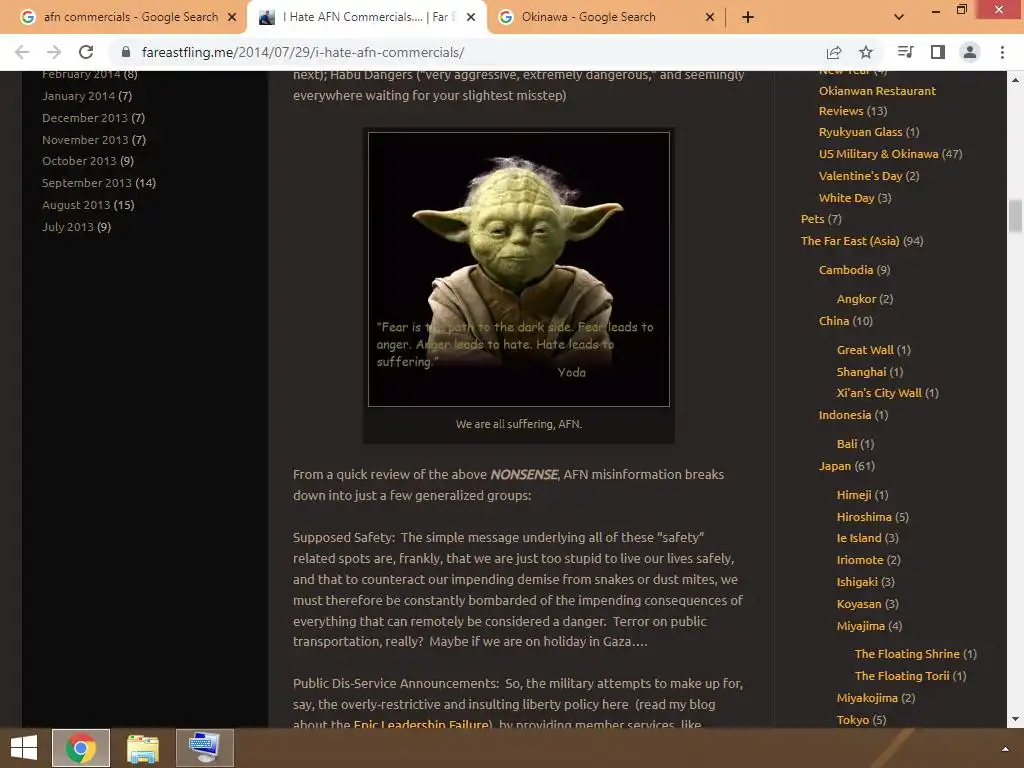Close the 'afn commercials' search tab

coord(232,17)
